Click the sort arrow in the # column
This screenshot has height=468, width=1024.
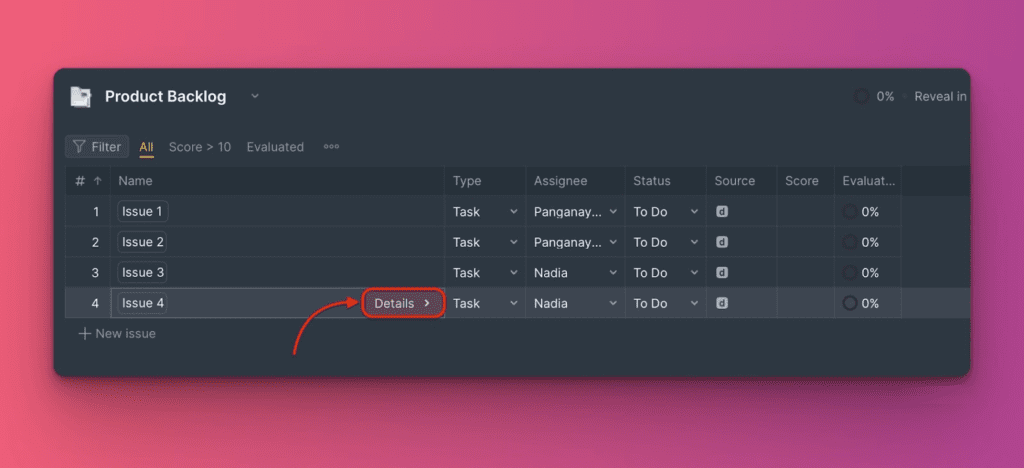coord(97,181)
